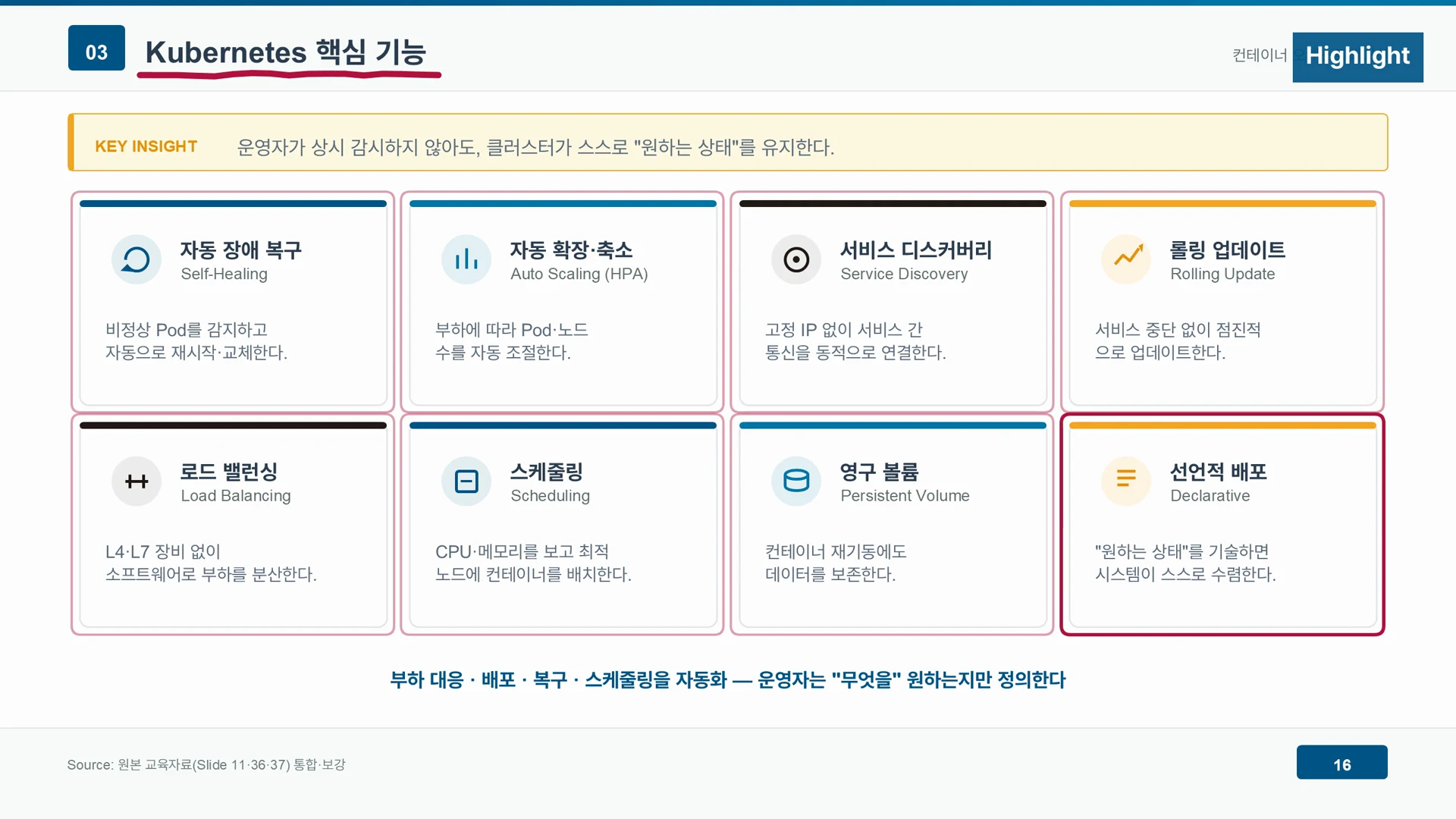Click the '스케줄링' heading

coord(547,471)
